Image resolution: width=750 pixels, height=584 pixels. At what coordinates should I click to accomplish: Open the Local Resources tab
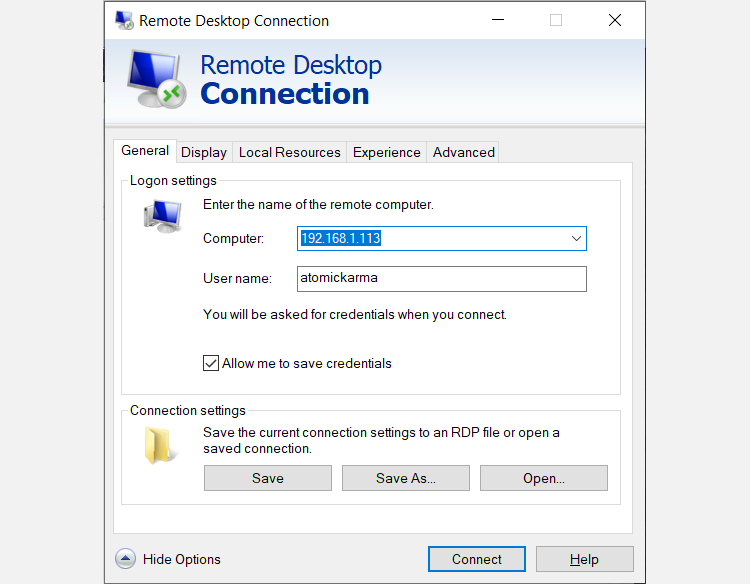click(x=289, y=152)
